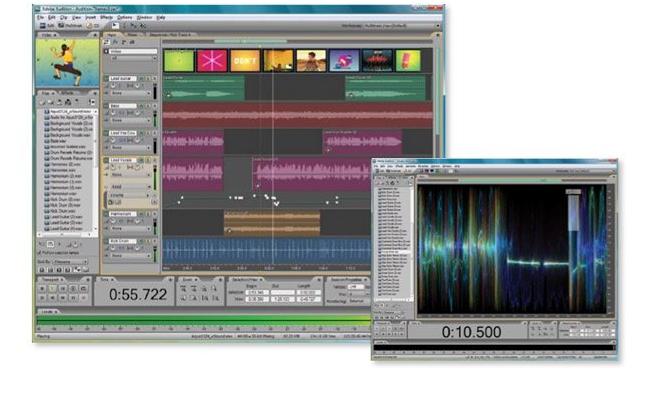
Task: Open Lead Vox Dbl track None dropdown
Action: [131, 147]
